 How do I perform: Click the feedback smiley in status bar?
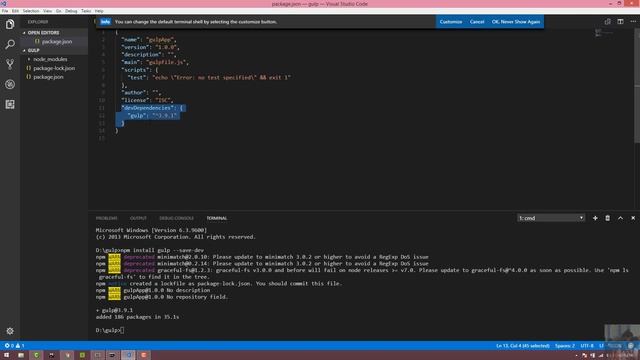[x=631, y=346]
